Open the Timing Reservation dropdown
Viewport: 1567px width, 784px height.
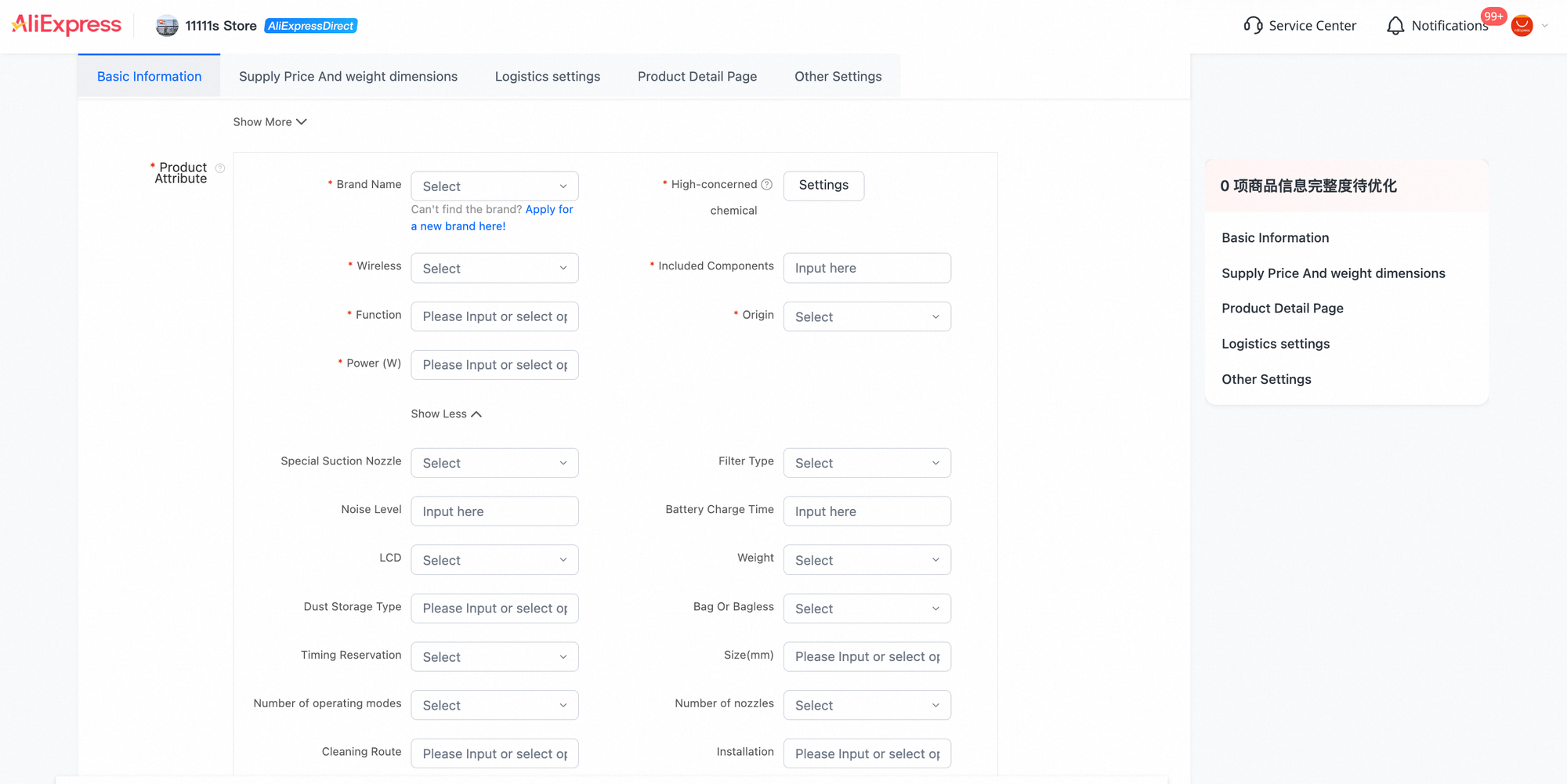[x=494, y=657]
